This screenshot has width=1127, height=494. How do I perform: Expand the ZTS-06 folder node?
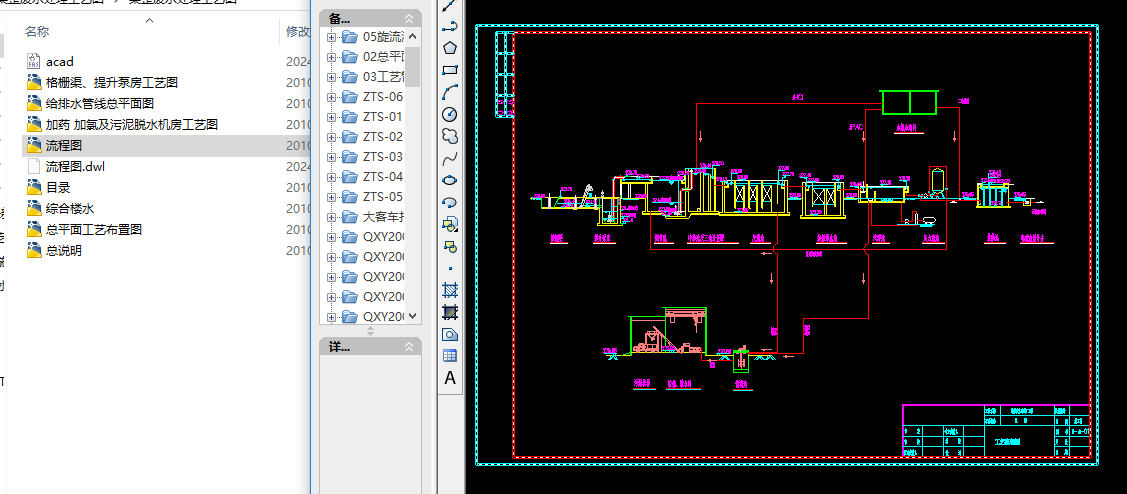tap(331, 97)
